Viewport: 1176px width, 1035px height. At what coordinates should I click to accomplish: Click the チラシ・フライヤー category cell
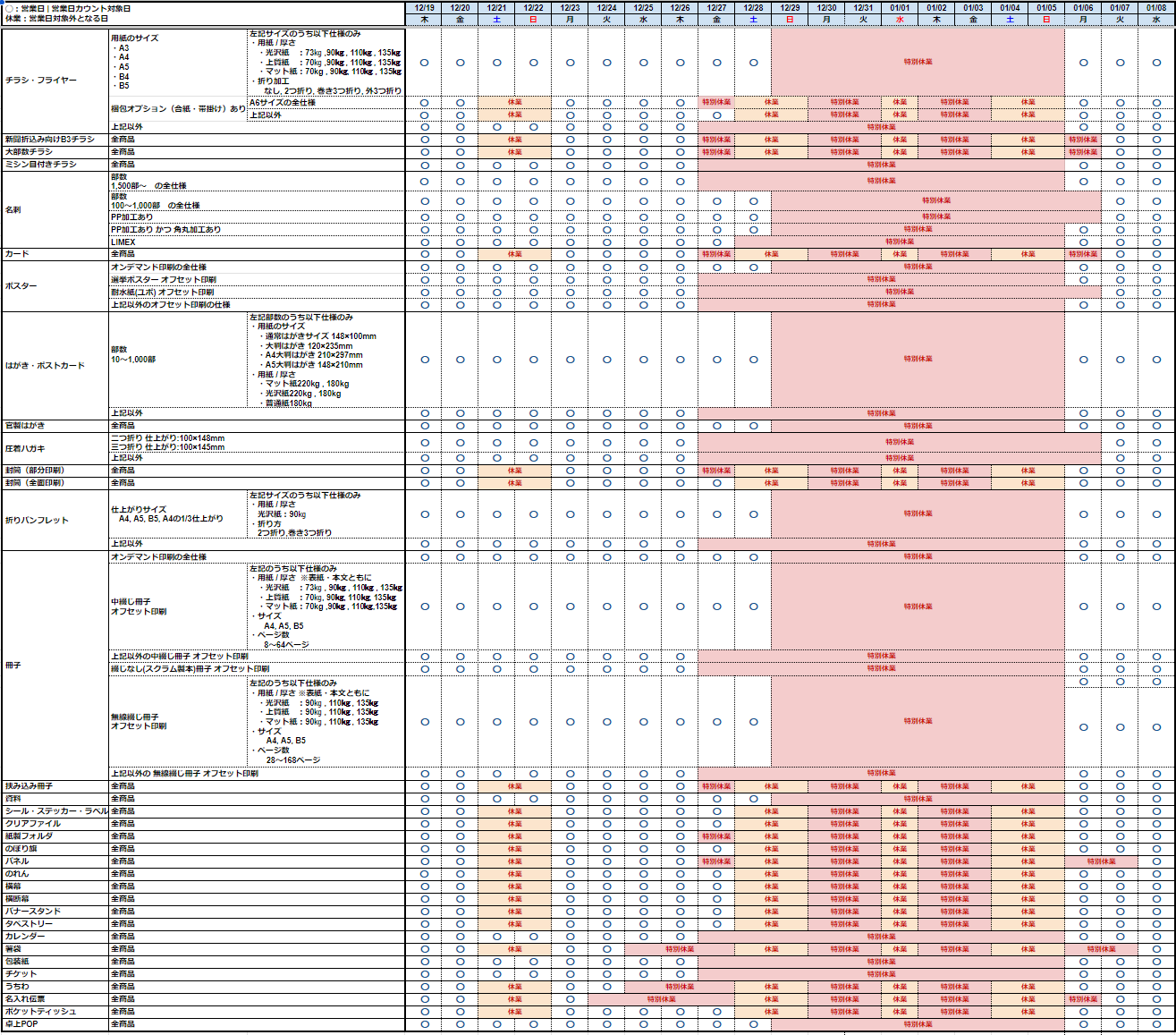tap(41, 81)
